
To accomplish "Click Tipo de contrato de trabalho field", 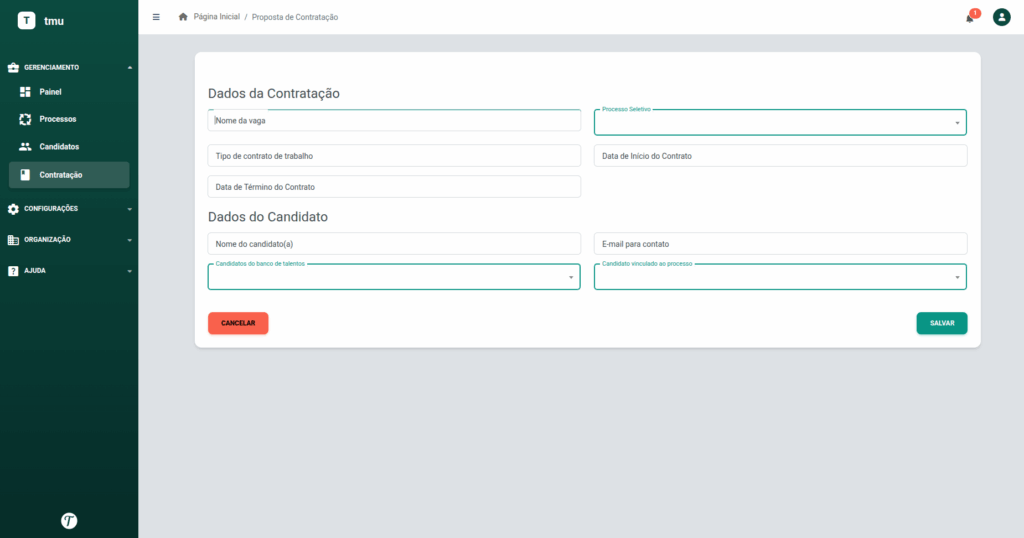I will (x=394, y=156).
